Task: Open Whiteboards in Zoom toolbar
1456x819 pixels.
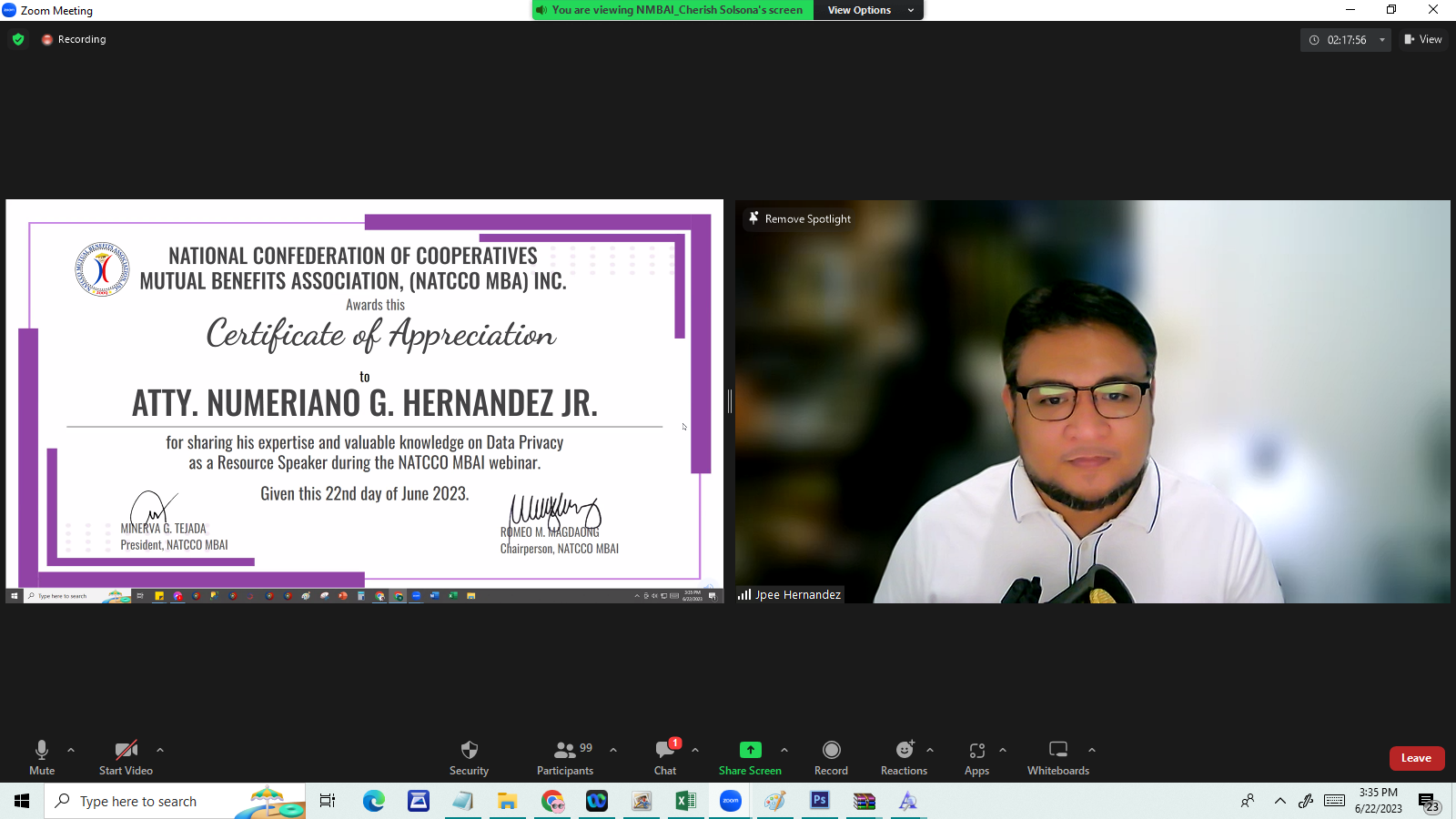Action: 1058,757
